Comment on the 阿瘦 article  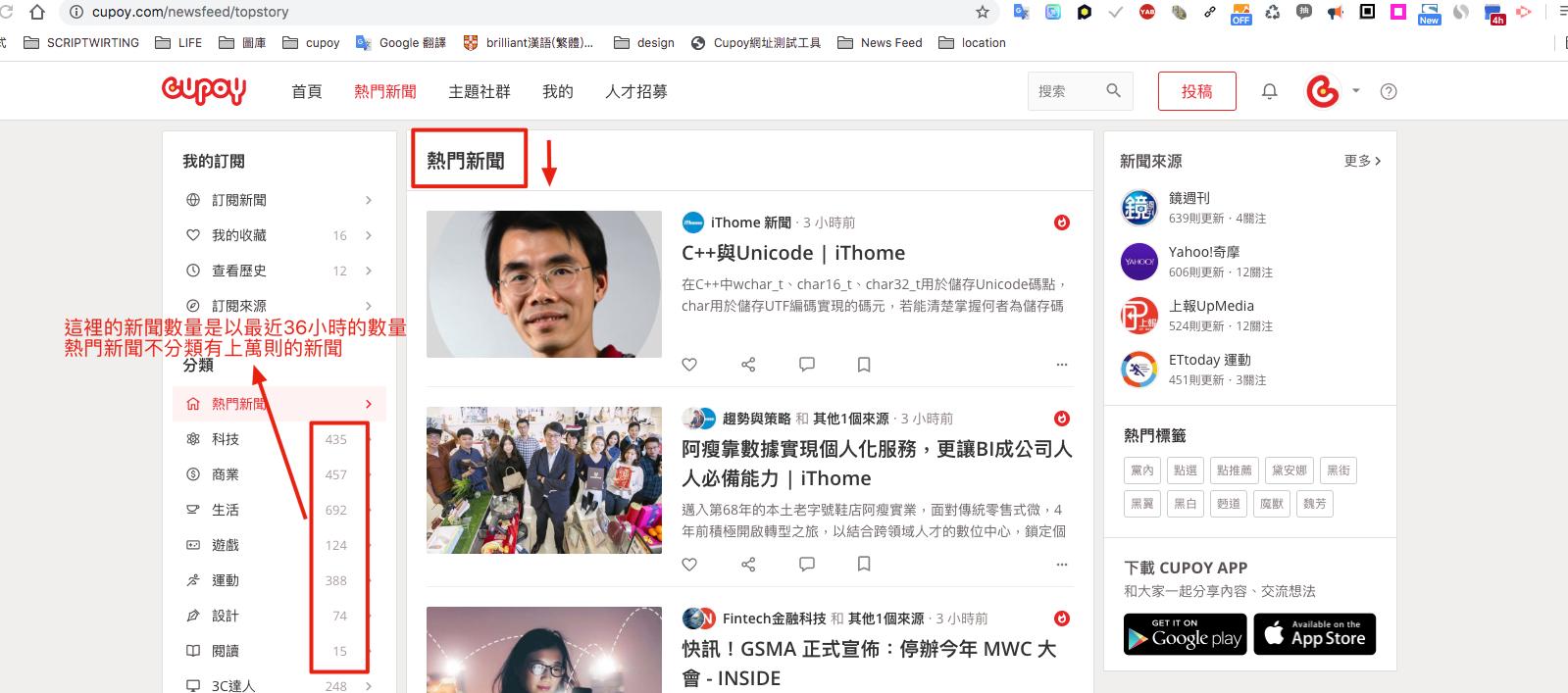tap(807, 565)
